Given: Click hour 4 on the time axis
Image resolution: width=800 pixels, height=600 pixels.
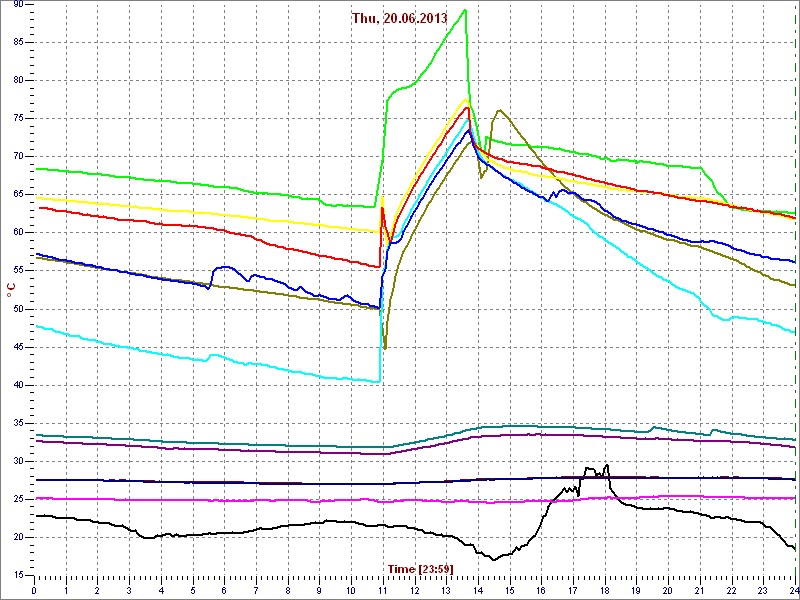Looking at the screenshot, I should click(x=161, y=590).
